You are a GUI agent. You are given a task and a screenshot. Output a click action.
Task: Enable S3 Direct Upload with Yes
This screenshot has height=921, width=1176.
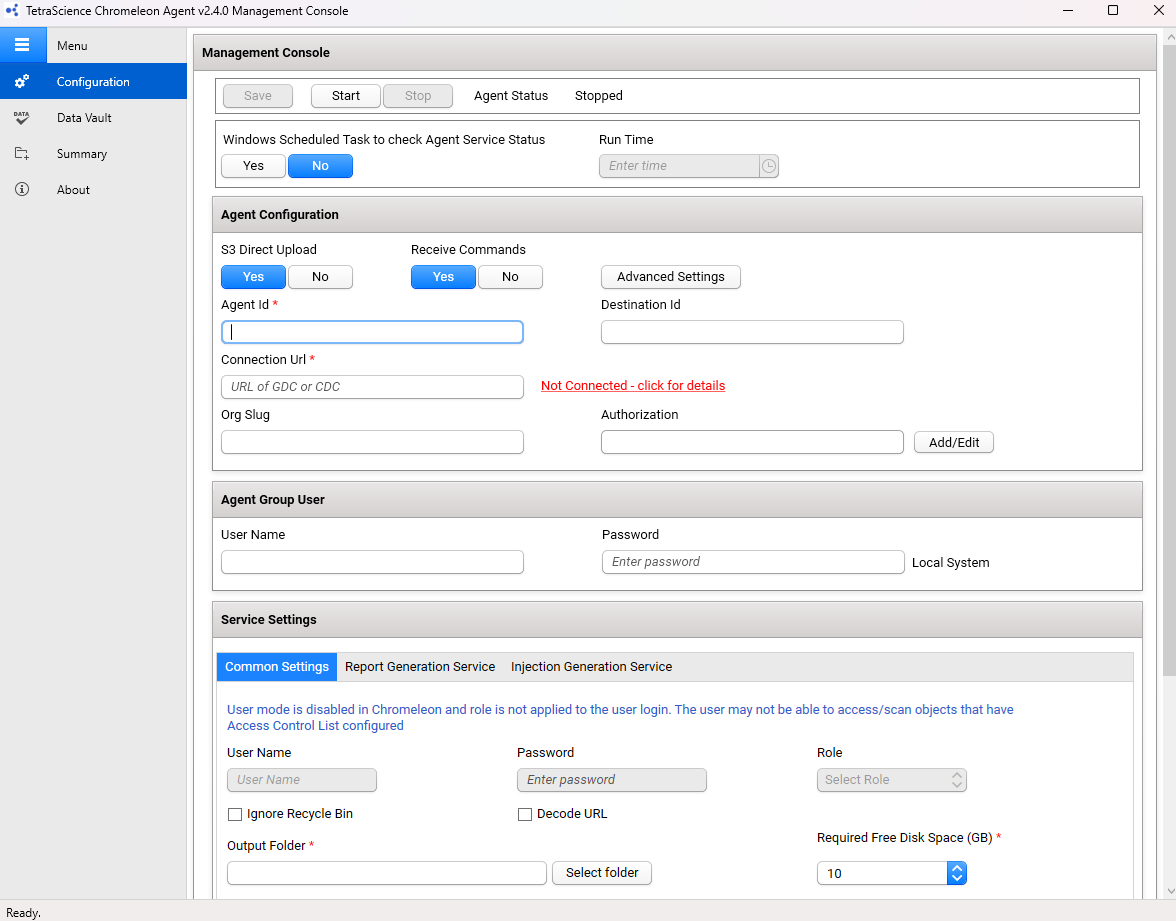(254, 277)
